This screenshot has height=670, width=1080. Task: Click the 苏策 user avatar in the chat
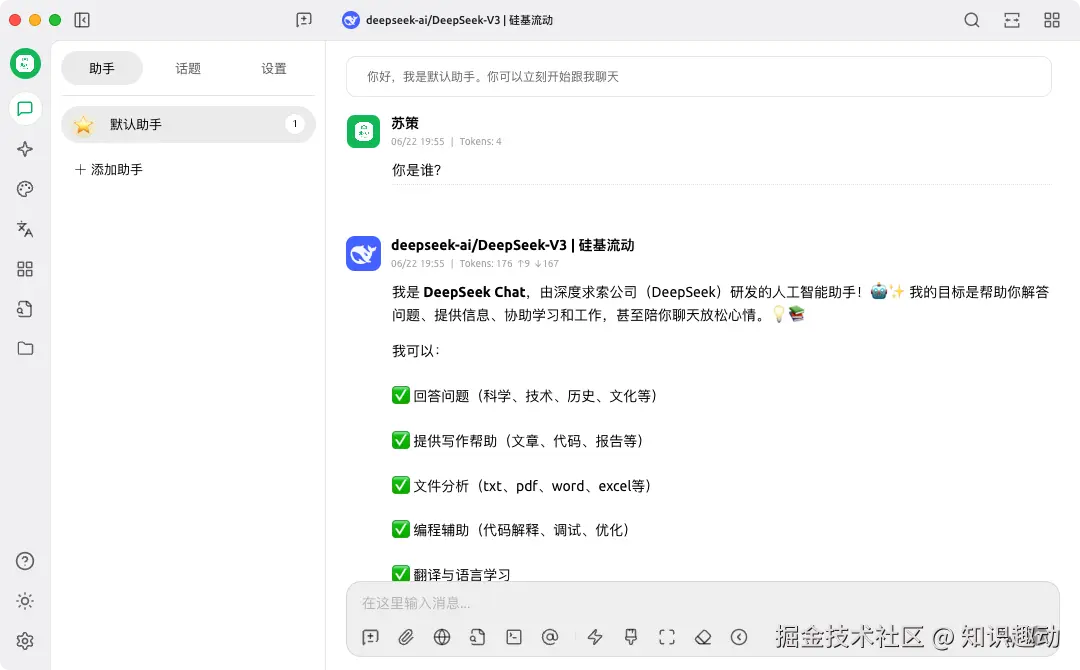click(364, 132)
